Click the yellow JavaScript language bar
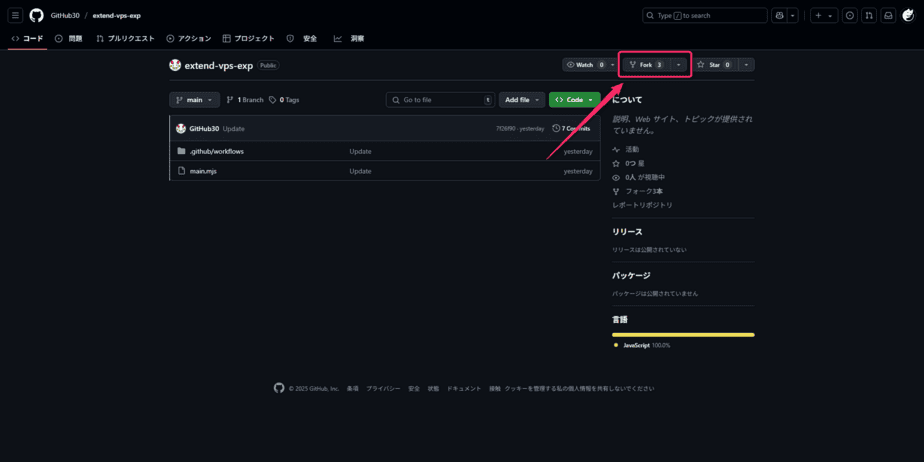The height and width of the screenshot is (462, 924). pos(684,335)
